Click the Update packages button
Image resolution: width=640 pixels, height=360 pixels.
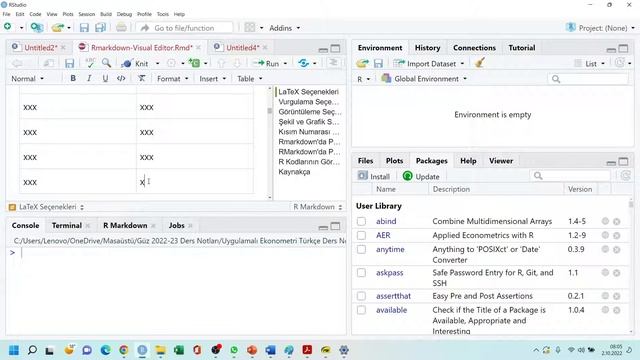point(421,176)
